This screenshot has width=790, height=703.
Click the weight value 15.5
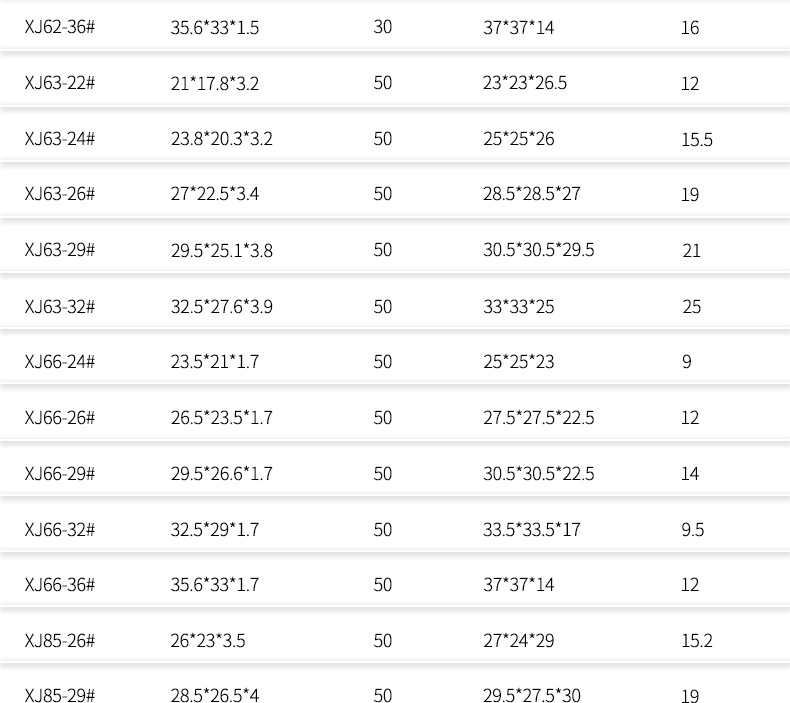point(696,140)
